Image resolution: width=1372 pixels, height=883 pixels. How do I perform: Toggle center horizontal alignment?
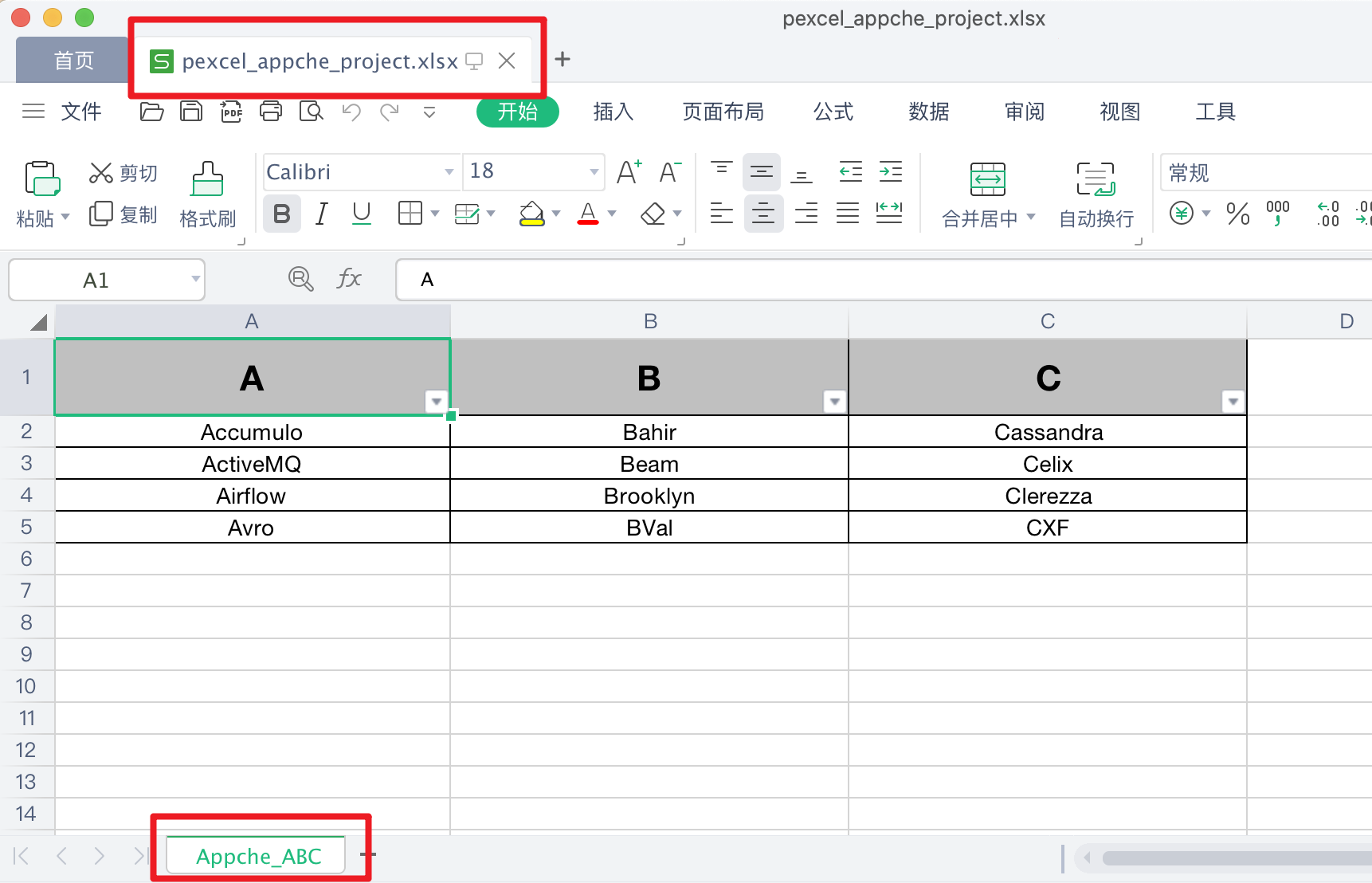(763, 214)
